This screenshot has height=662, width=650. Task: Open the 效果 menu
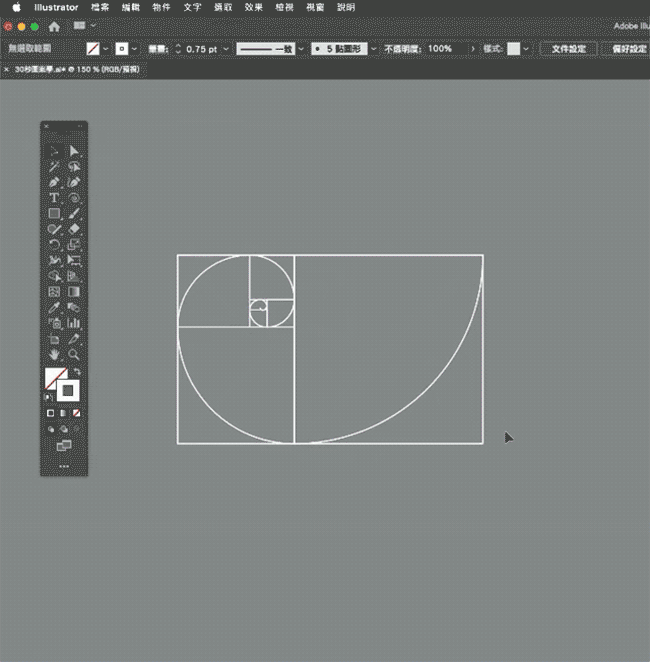click(254, 7)
